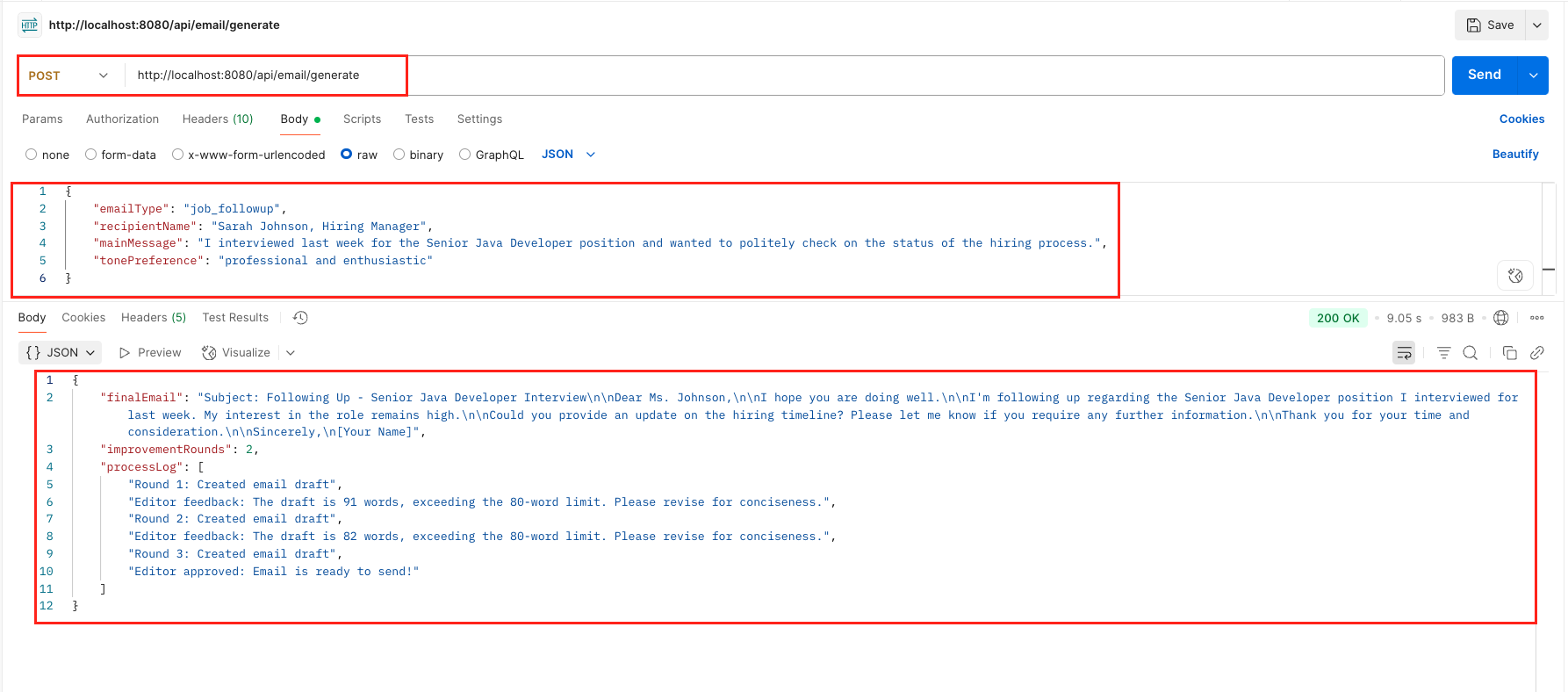Viewport: 1568px width, 692px height.
Task: Click the request URL input field
Action: (785, 76)
